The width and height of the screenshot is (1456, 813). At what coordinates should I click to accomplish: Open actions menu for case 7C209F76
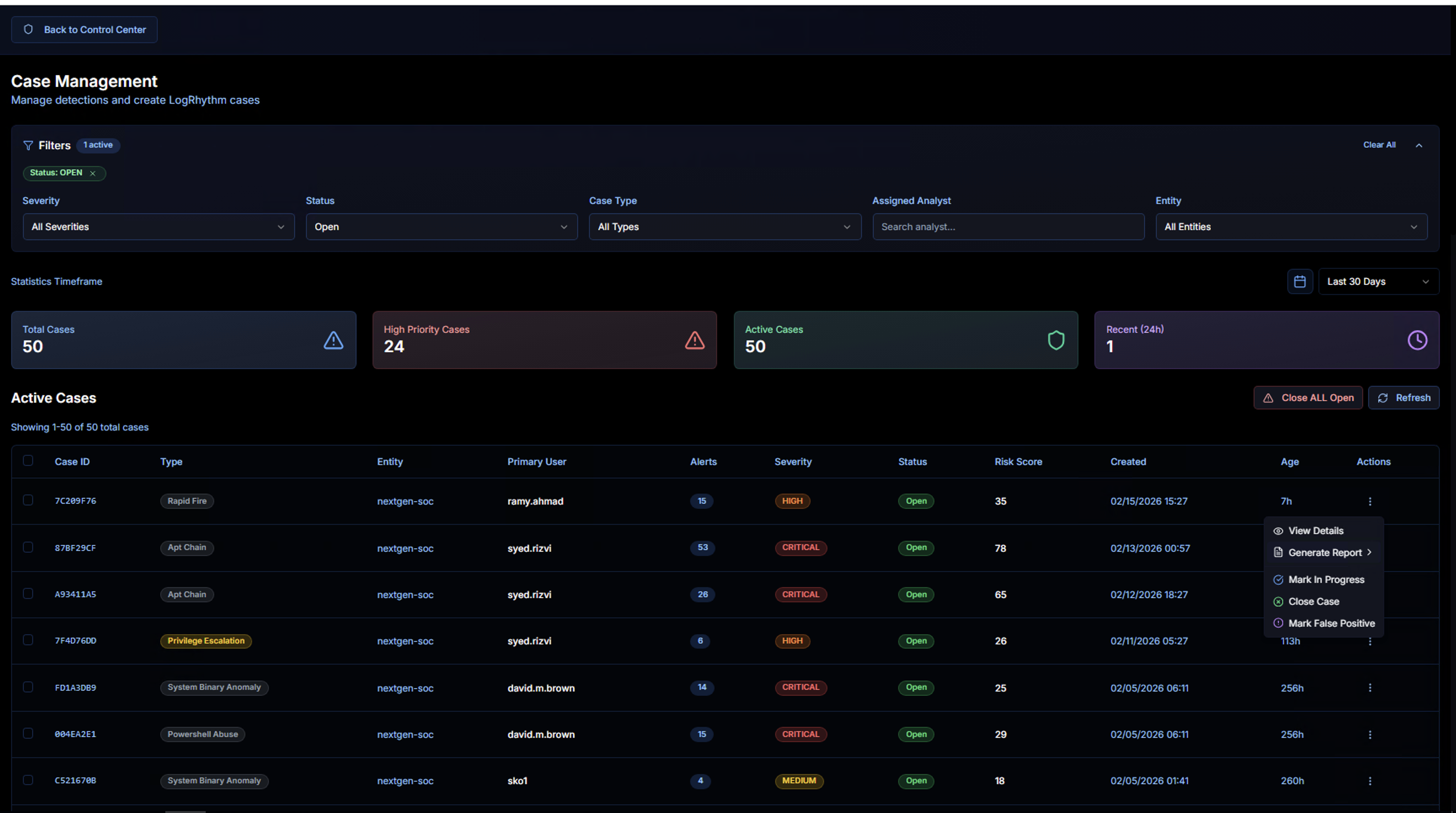coord(1370,501)
